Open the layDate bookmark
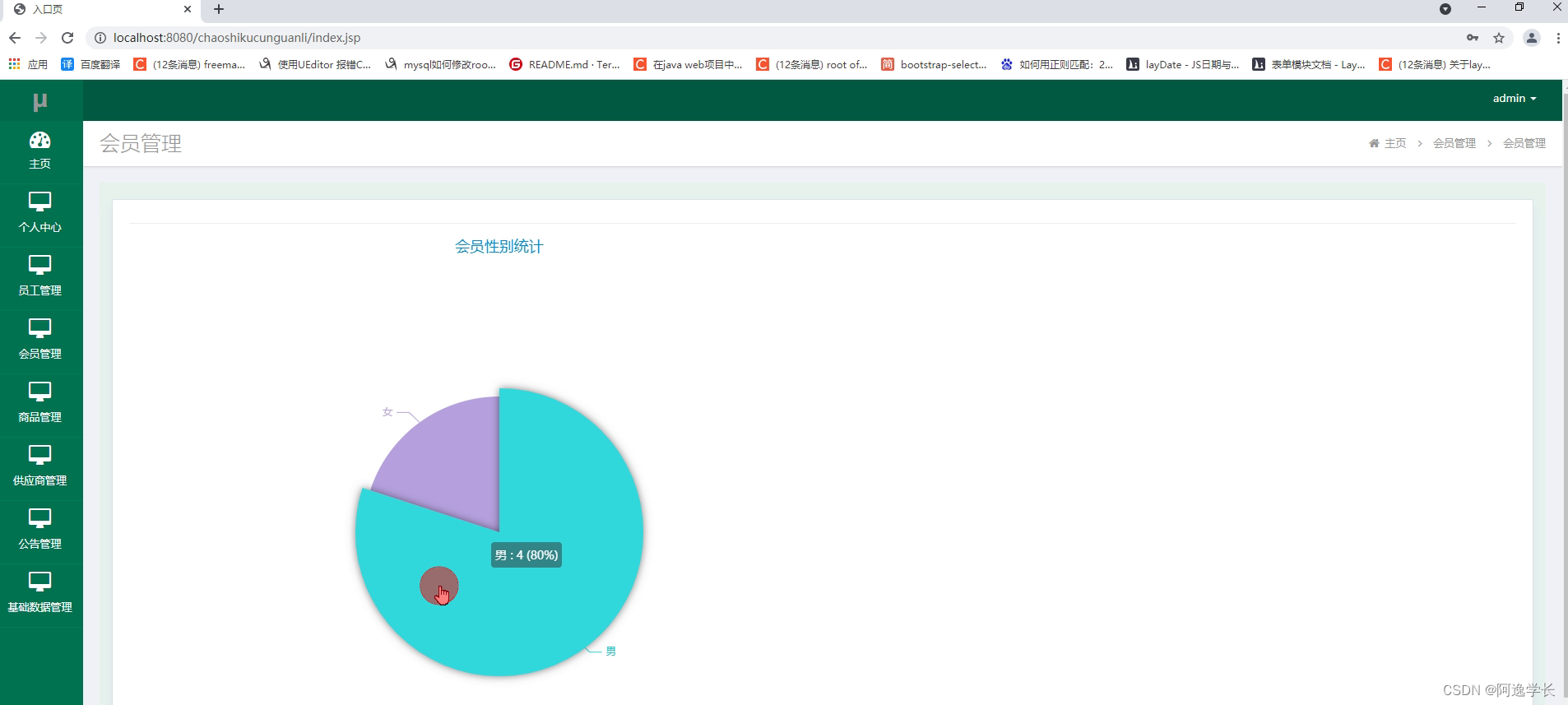 (x=1183, y=64)
